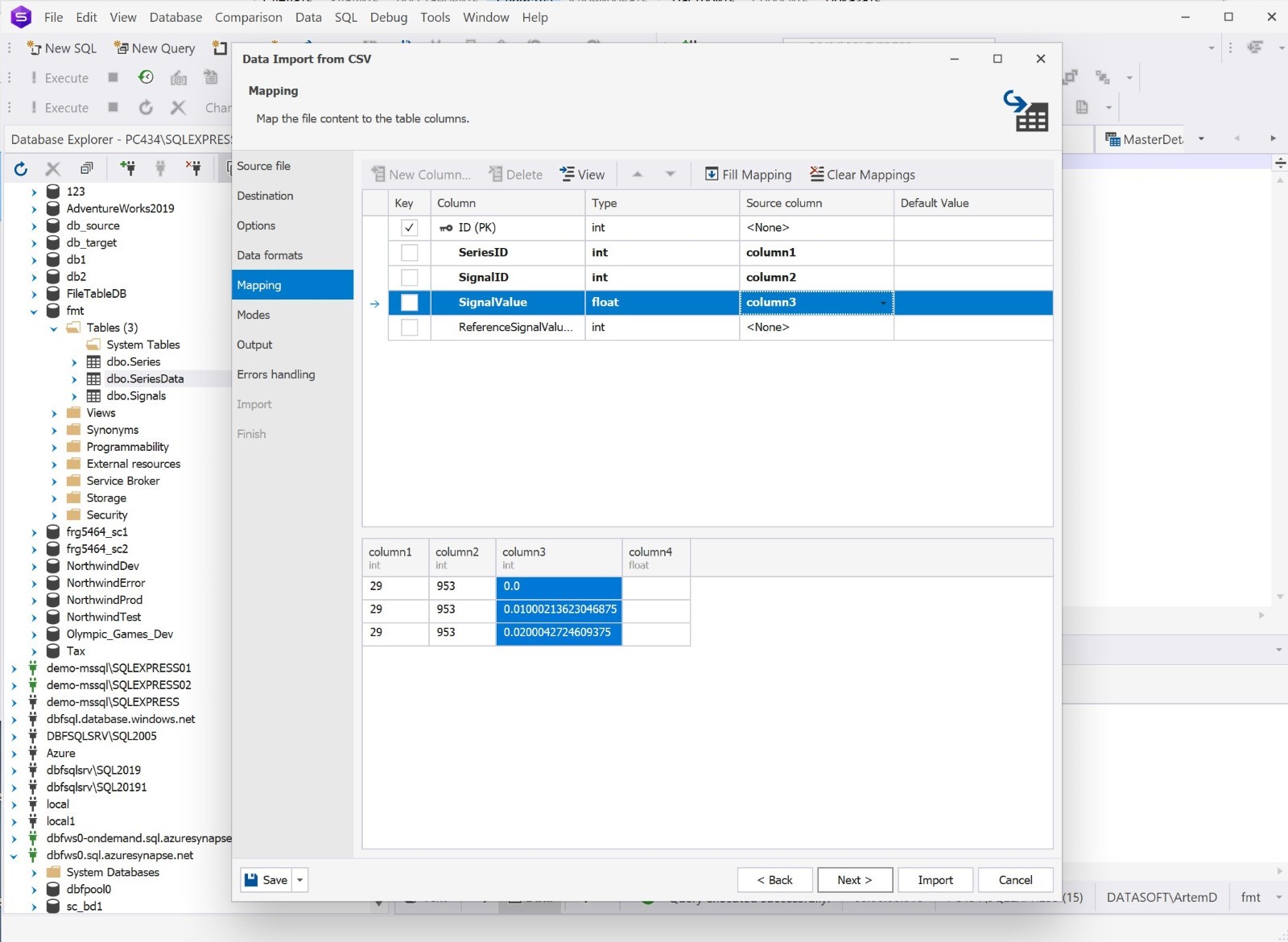Click the < Back button
This screenshot has height=942, width=1288.
[774, 880]
